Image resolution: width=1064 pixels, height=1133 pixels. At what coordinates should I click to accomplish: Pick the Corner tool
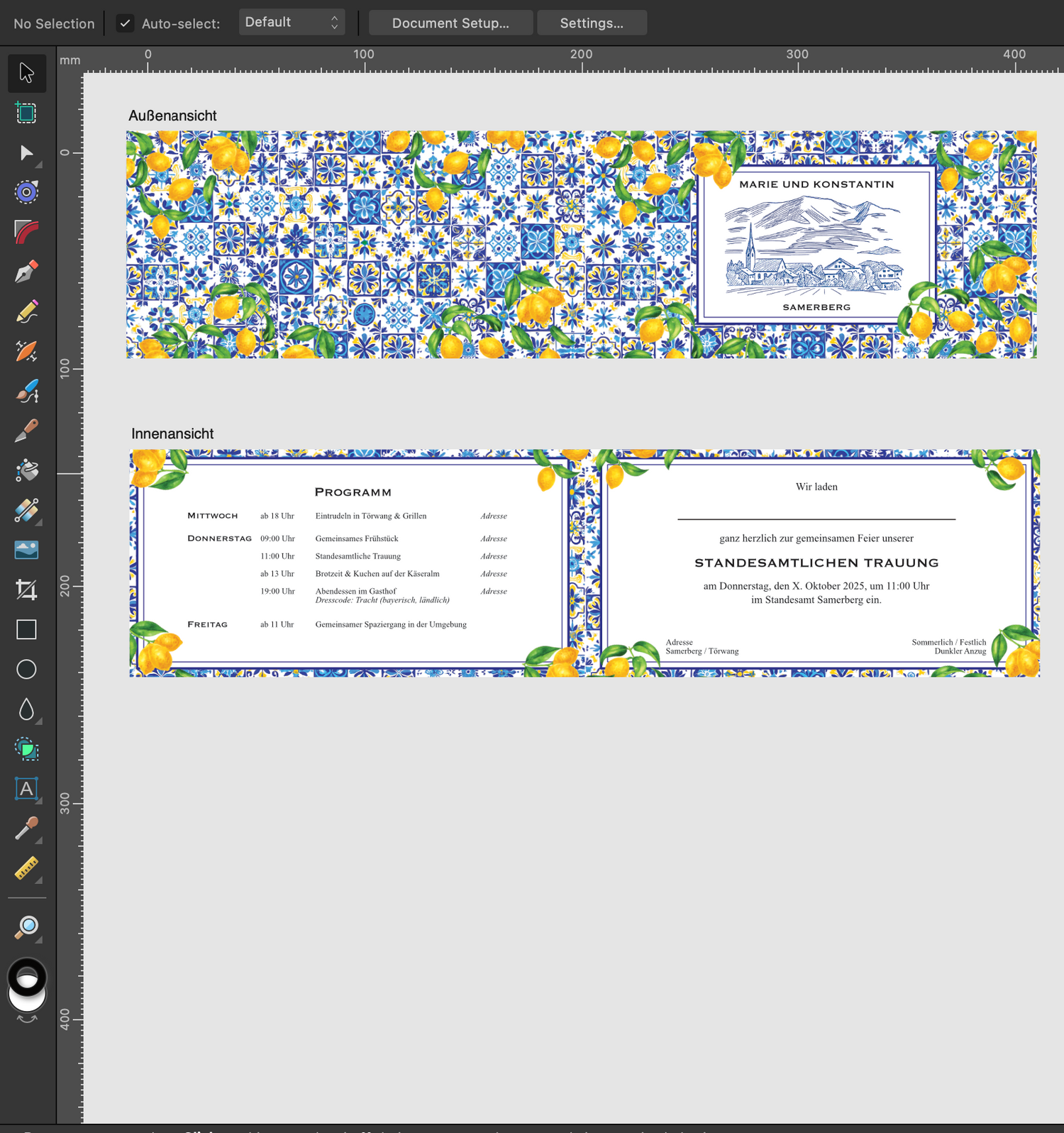27,232
